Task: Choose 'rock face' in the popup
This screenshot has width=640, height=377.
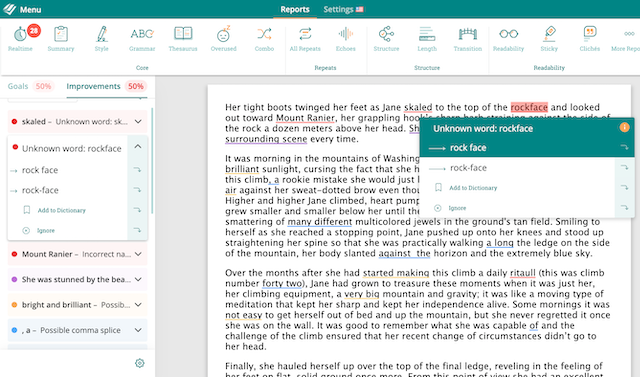Action: click(x=468, y=148)
